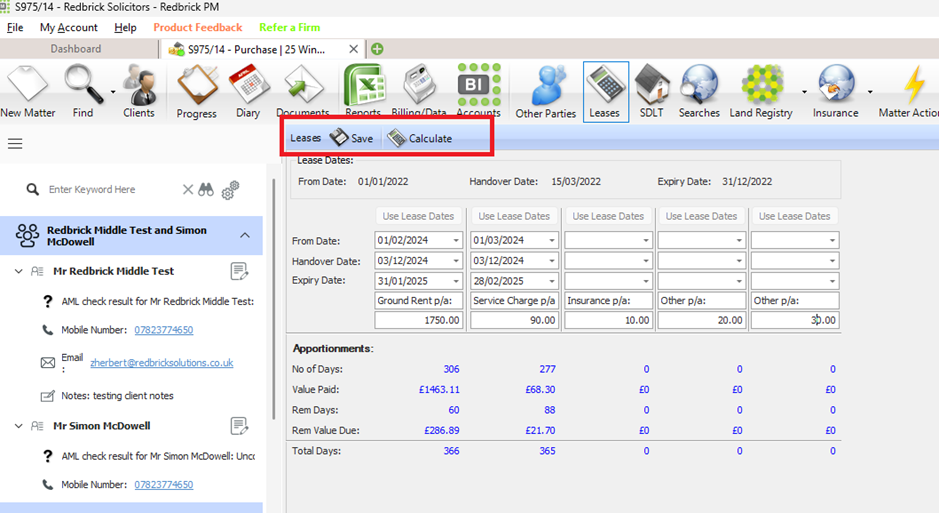Open Insurance column From Date dropdown
The image size is (939, 513).
coord(646,241)
